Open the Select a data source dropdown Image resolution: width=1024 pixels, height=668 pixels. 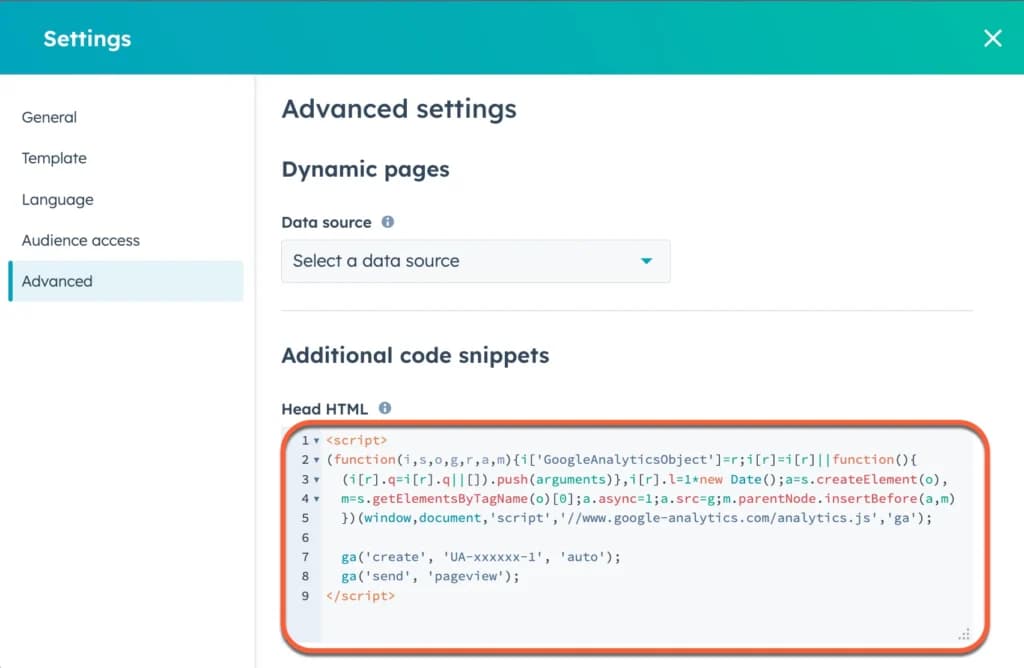(475, 261)
